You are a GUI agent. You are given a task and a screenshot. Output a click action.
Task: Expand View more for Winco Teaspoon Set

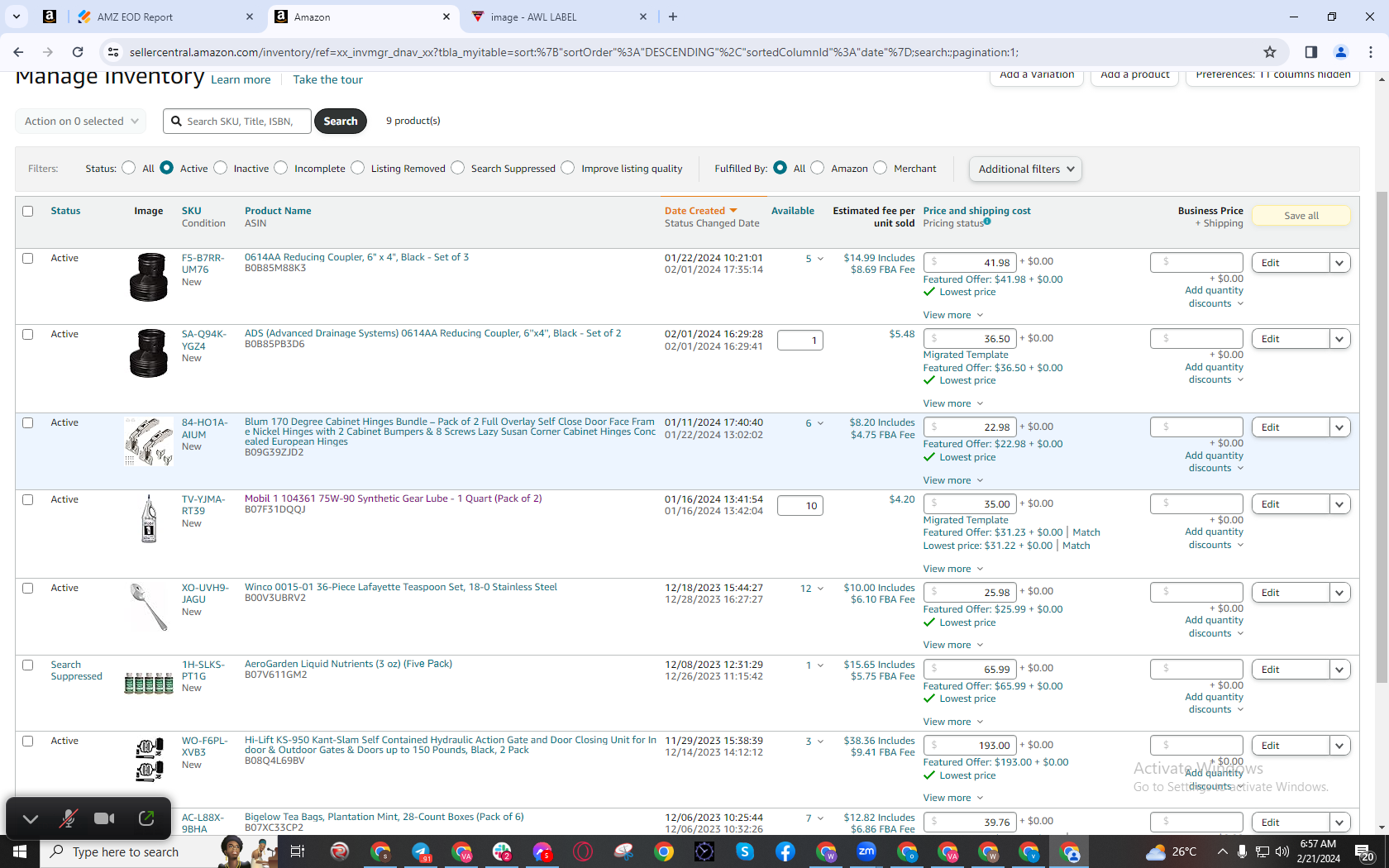953,645
